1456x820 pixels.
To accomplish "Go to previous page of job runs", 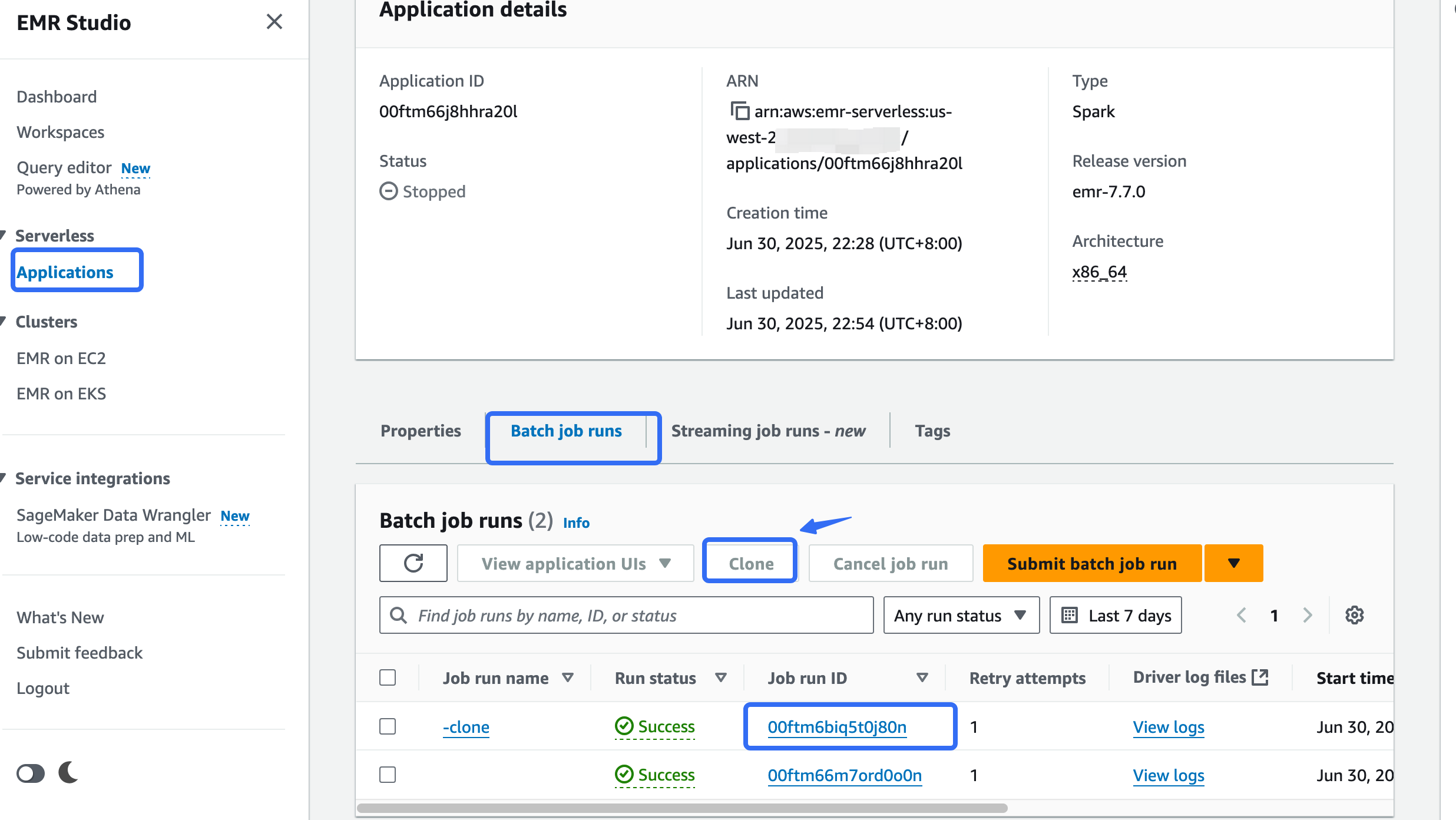I will pos(1242,615).
